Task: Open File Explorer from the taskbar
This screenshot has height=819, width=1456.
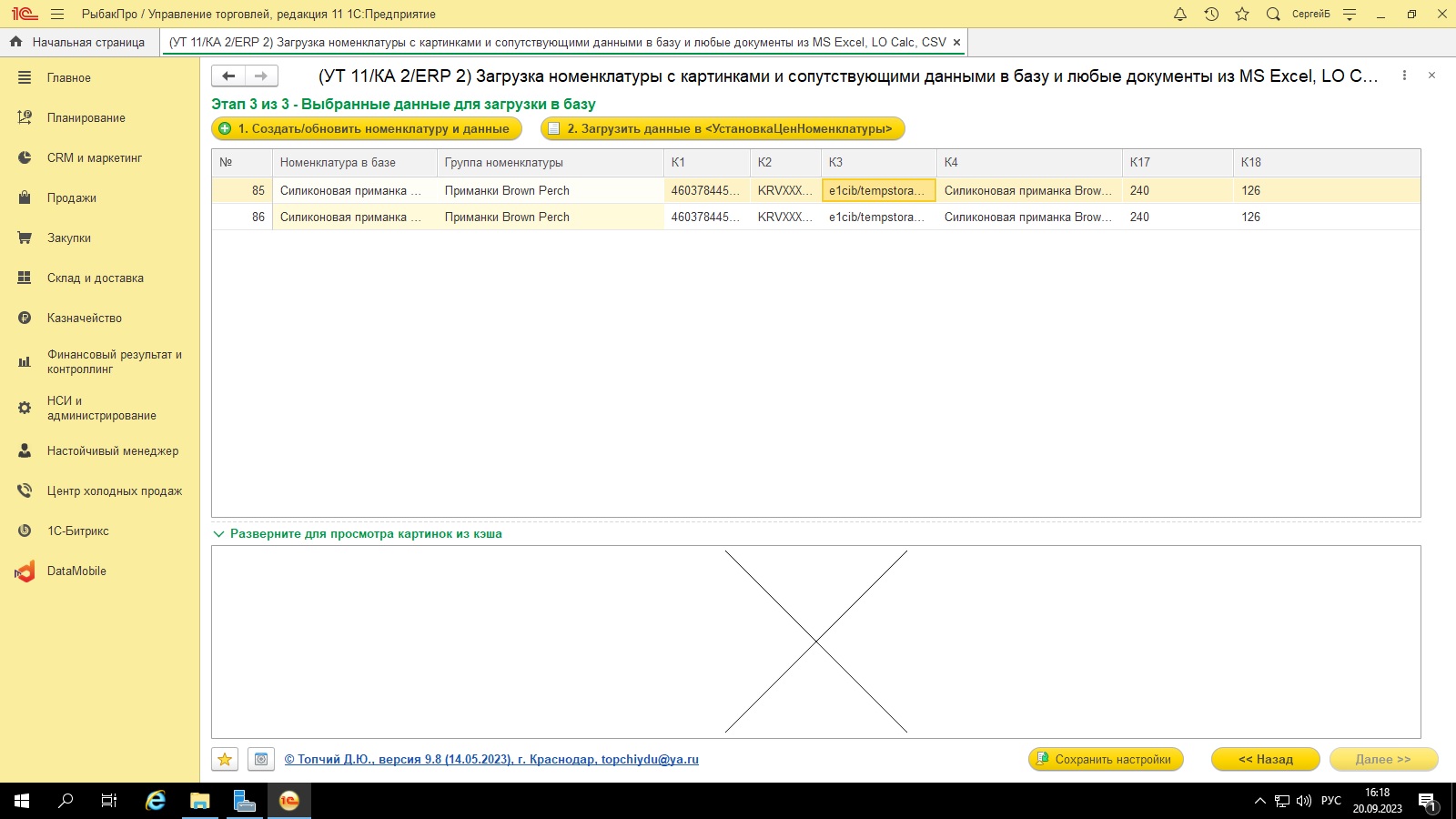Action: pyautogui.click(x=199, y=801)
